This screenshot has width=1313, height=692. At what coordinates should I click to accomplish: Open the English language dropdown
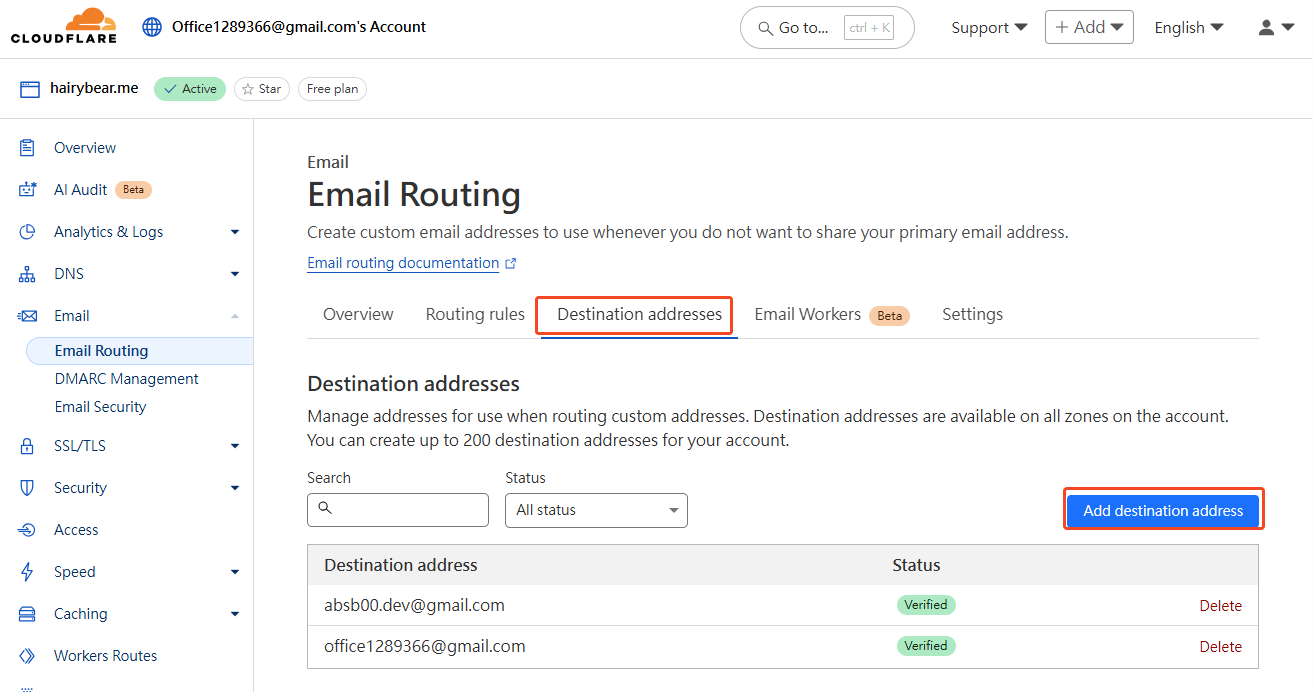(x=1189, y=28)
